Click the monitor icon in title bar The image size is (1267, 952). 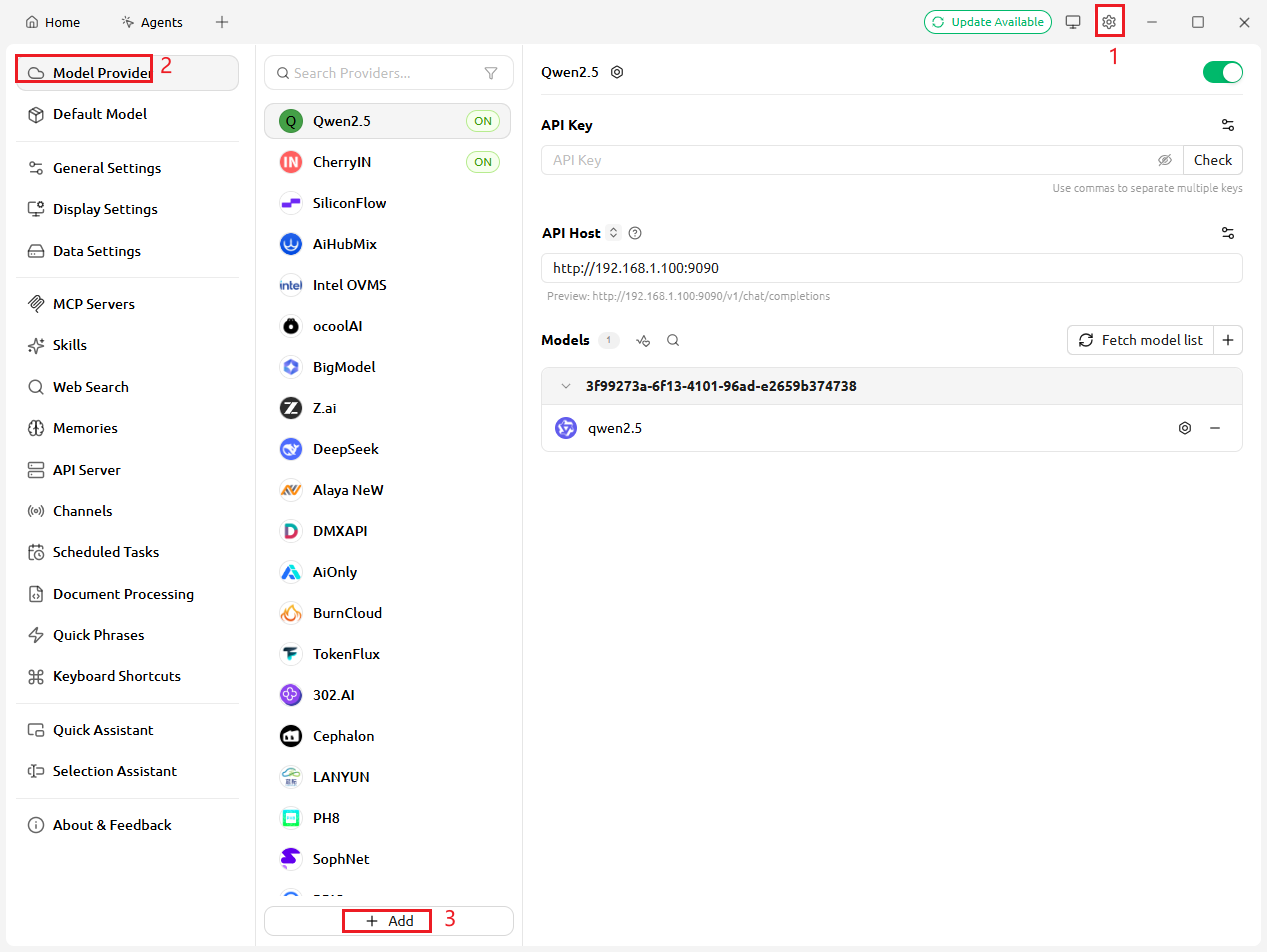(1073, 22)
